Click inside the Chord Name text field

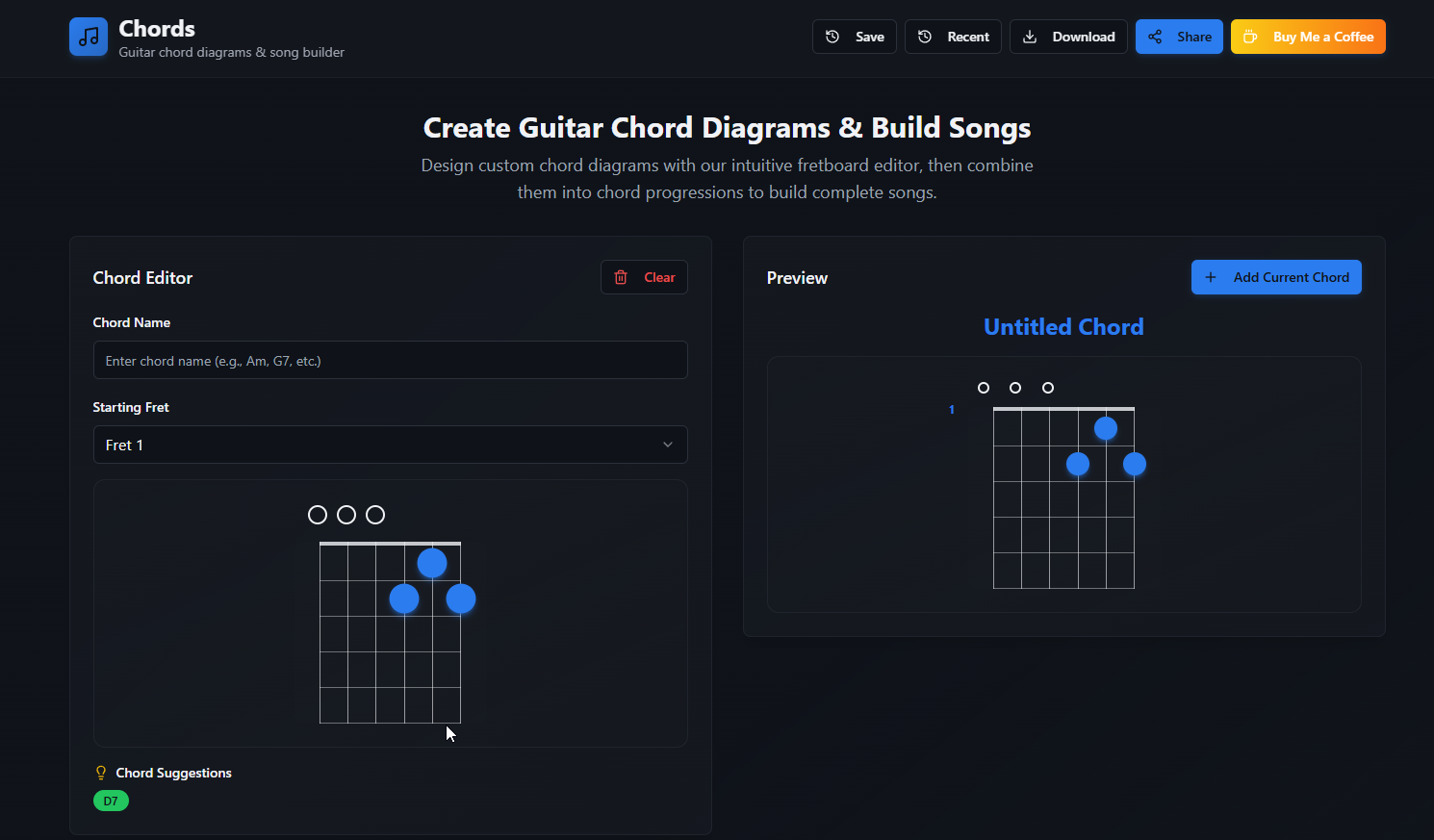390,360
